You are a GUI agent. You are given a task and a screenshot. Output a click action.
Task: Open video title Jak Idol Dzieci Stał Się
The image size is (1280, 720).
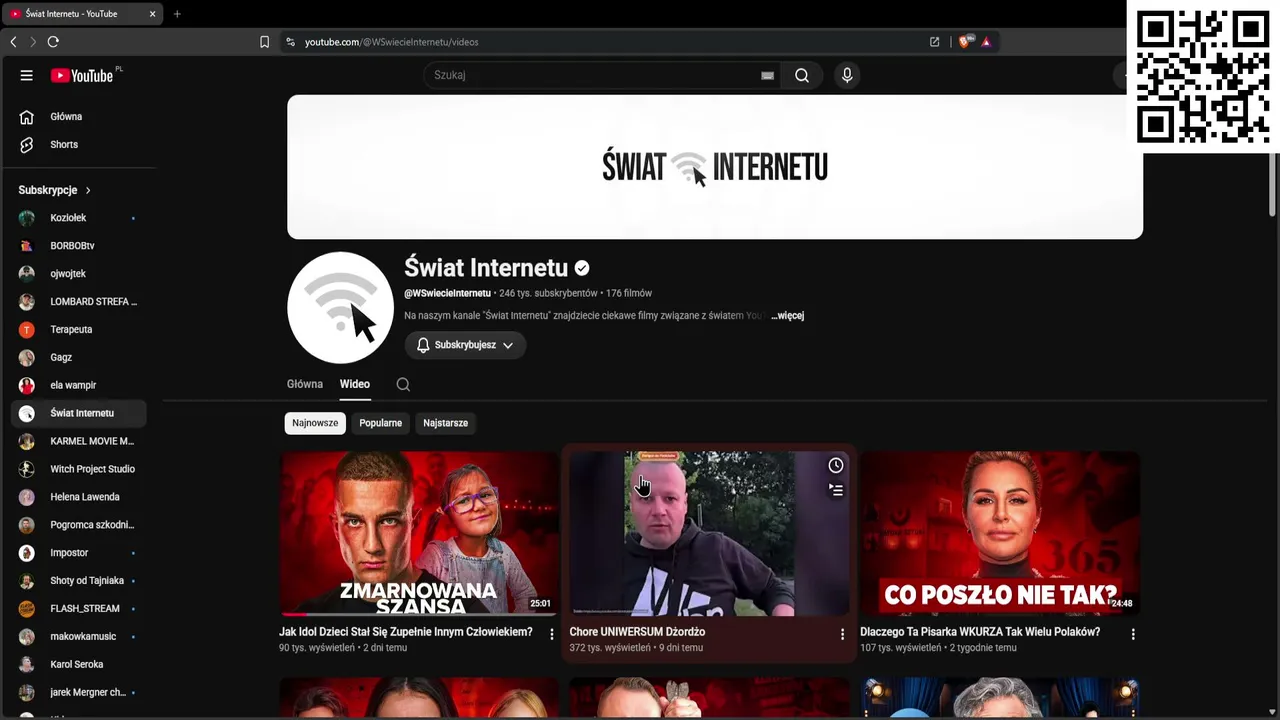click(x=406, y=632)
